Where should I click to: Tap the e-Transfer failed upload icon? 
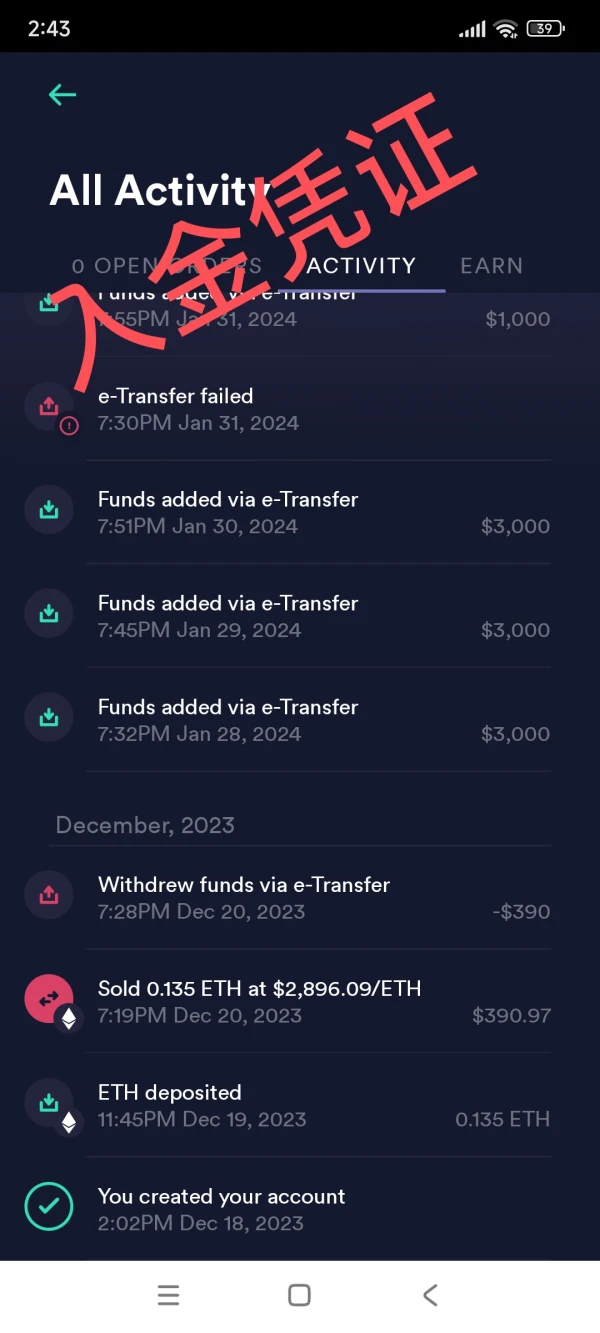pos(49,407)
